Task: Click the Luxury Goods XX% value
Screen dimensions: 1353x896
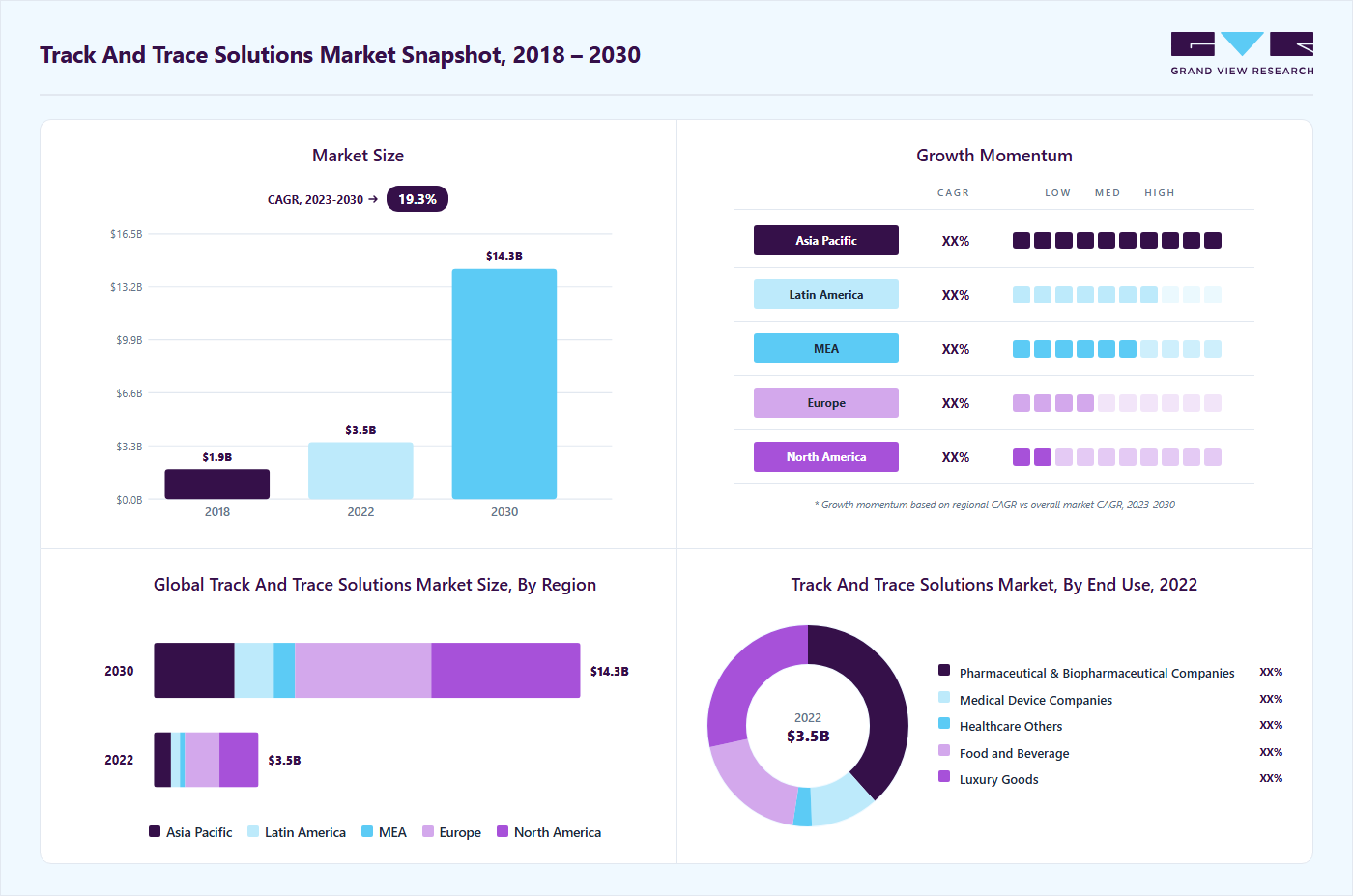Action: click(x=1271, y=778)
